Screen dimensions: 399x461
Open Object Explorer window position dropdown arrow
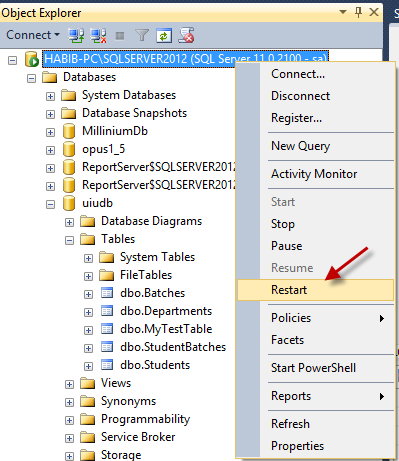coord(343,12)
